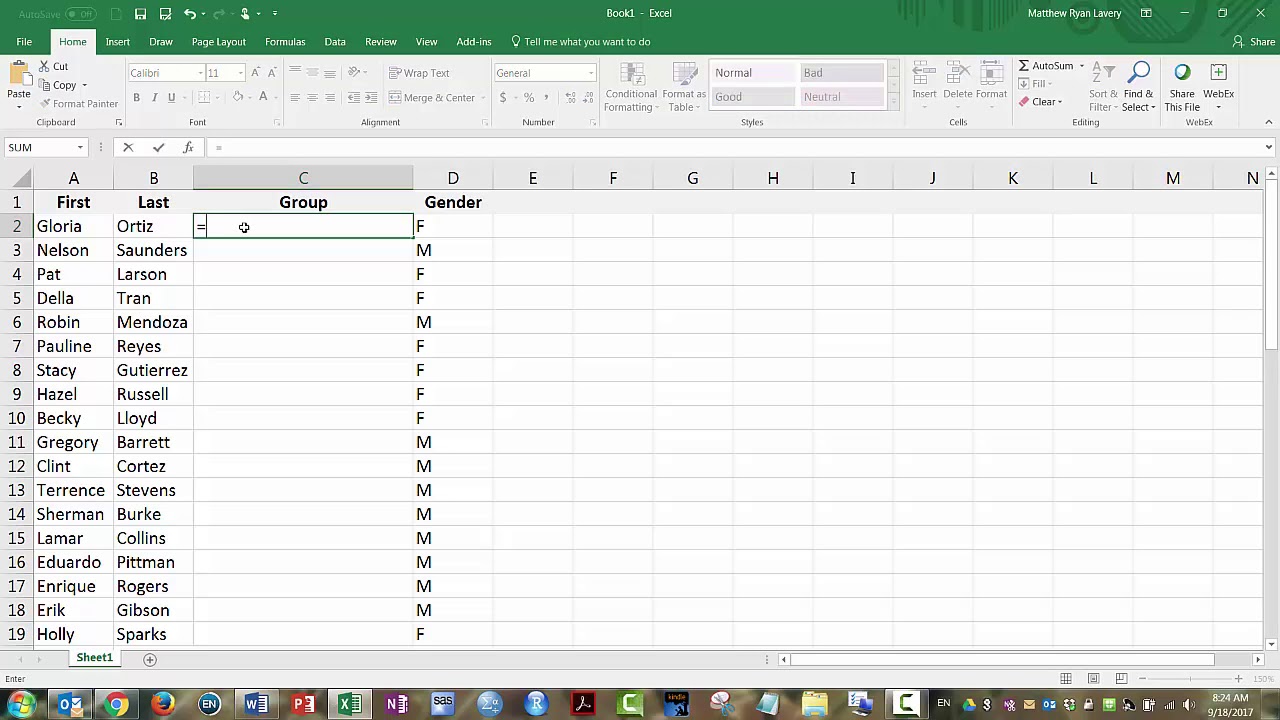Screen dimensions: 1280x720
Task: Click the Increase Decimal icon
Action: coord(570,97)
